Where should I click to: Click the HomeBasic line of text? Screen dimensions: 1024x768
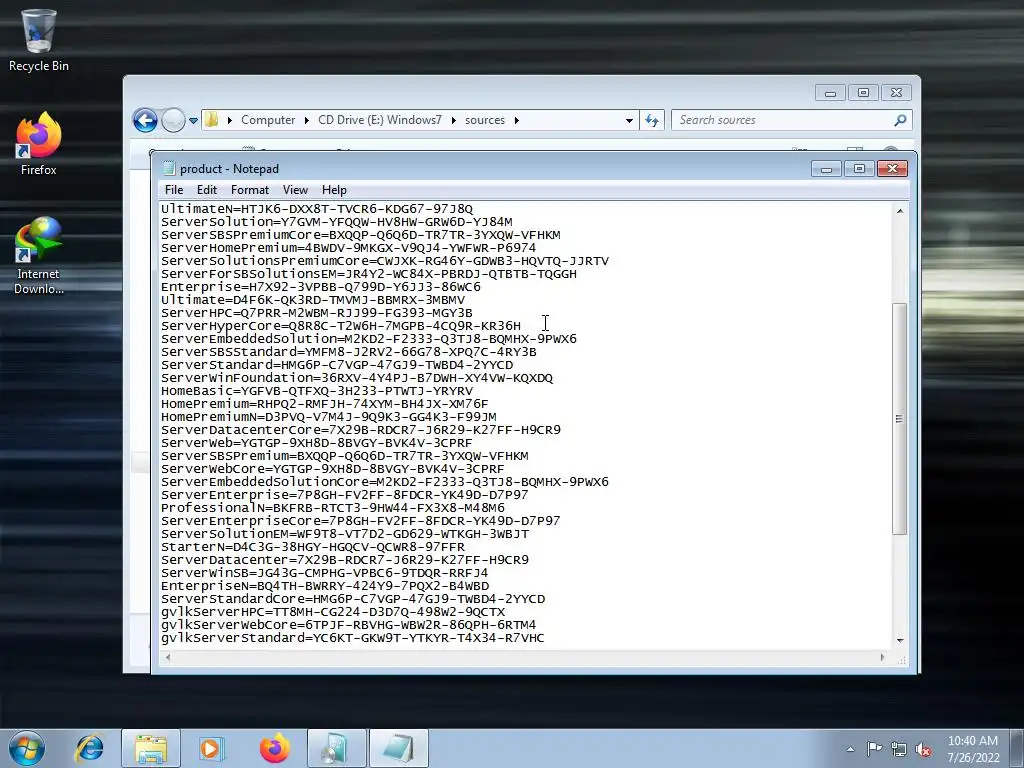click(x=317, y=391)
